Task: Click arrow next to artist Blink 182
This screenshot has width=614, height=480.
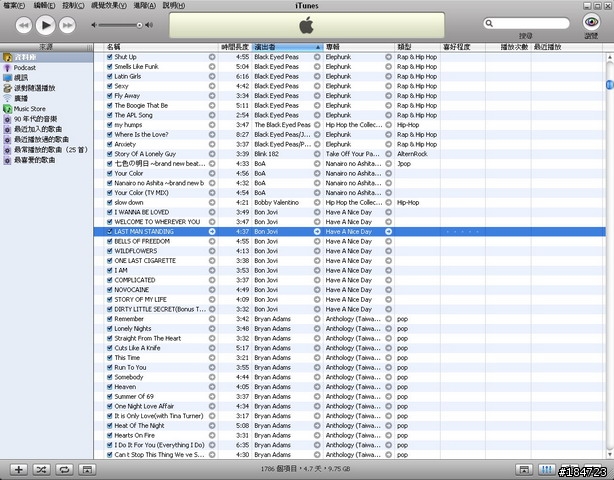Action: tap(317, 154)
